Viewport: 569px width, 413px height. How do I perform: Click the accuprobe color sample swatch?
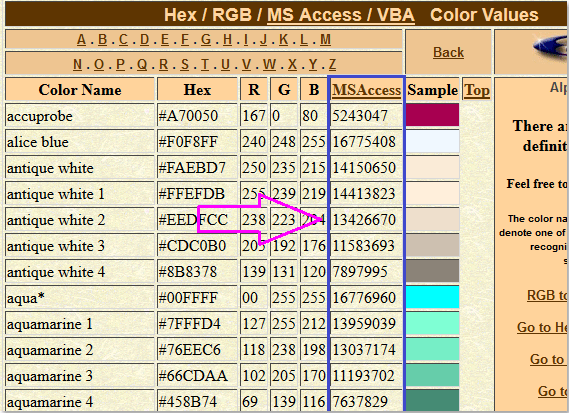(432, 115)
